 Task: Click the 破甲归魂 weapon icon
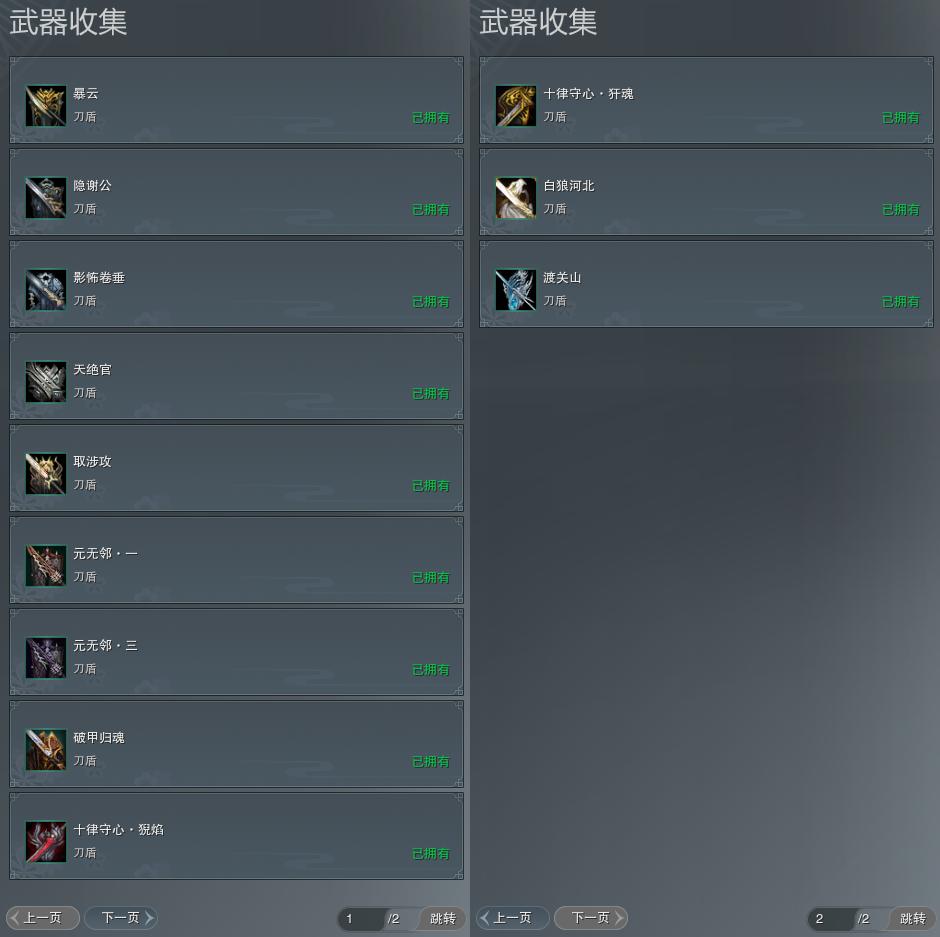46,749
